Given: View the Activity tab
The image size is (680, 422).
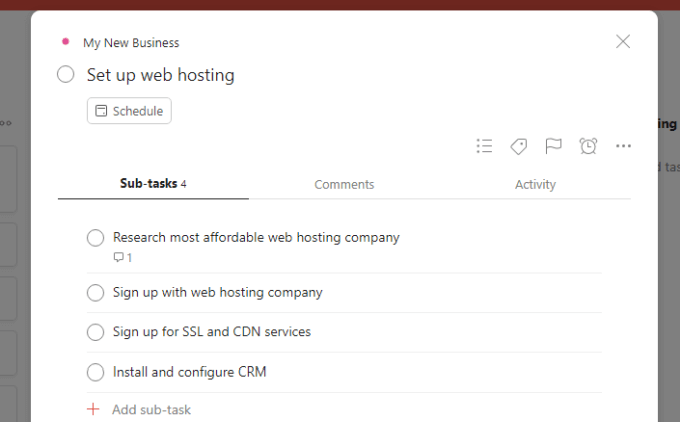Looking at the screenshot, I should pos(535,184).
